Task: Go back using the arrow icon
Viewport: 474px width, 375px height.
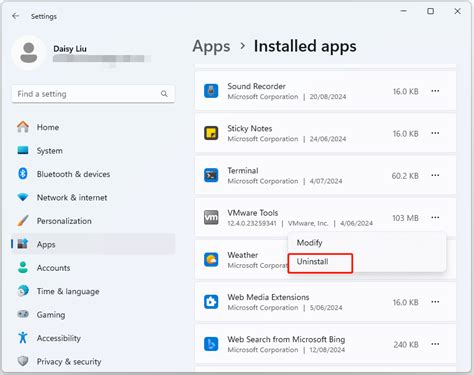Action: 15,16
